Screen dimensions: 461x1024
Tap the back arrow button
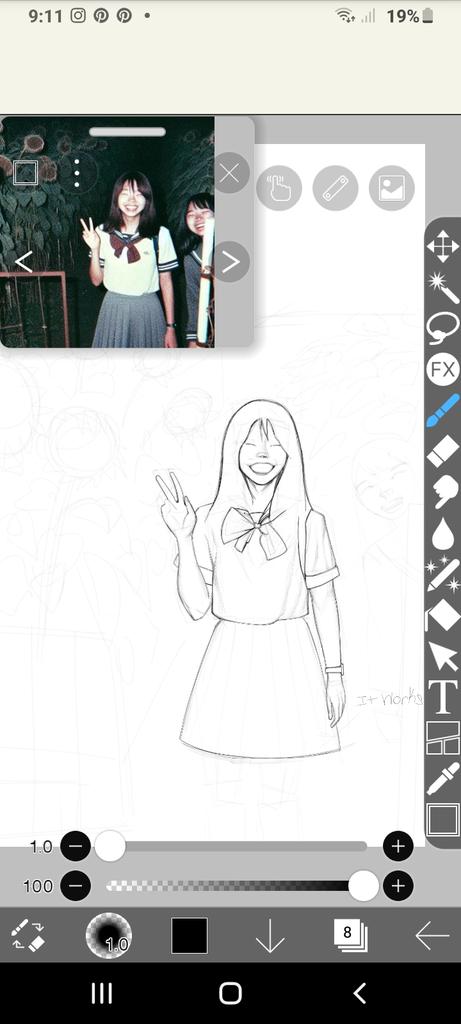(x=432, y=936)
